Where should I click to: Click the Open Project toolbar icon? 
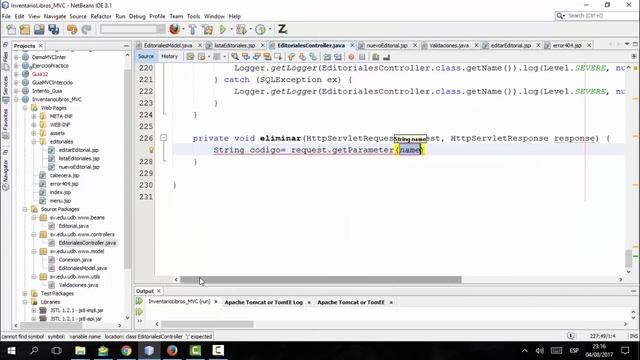39,29
